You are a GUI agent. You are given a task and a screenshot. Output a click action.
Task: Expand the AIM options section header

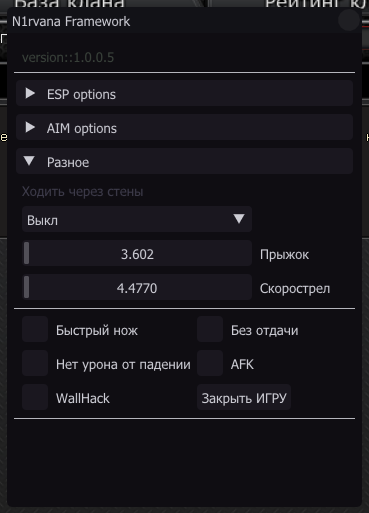point(184,127)
